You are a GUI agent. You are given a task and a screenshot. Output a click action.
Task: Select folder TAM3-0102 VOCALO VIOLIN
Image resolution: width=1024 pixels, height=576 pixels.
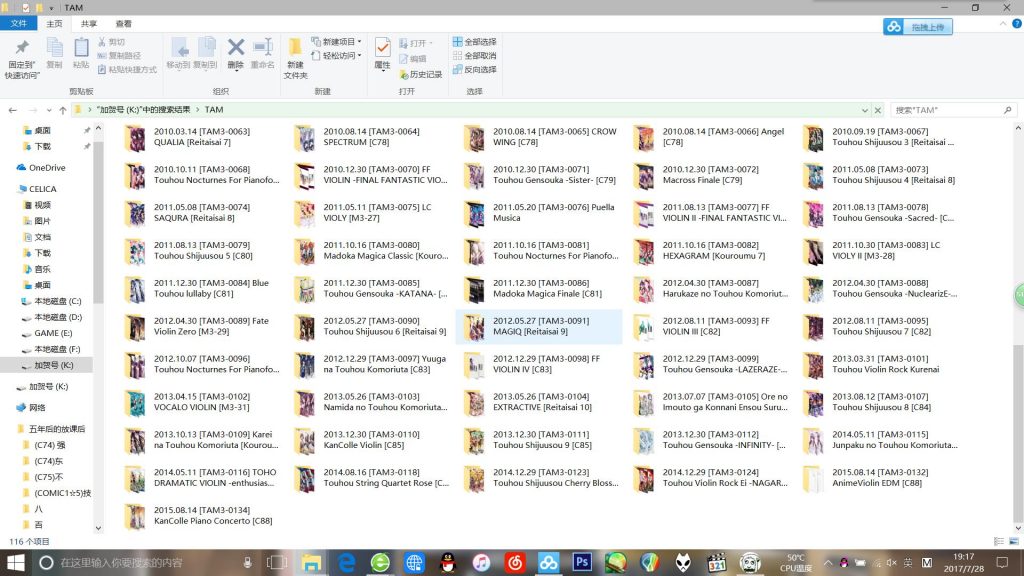pyautogui.click(x=202, y=402)
